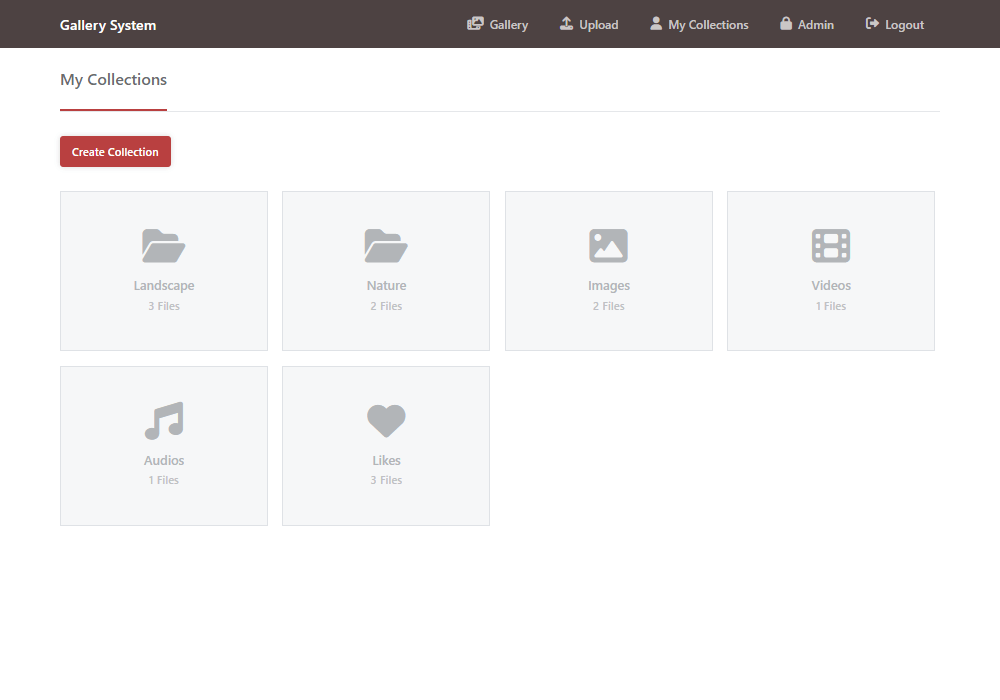The image size is (1000, 700).
Task: Click "2 Files" under Nature
Action: point(386,306)
